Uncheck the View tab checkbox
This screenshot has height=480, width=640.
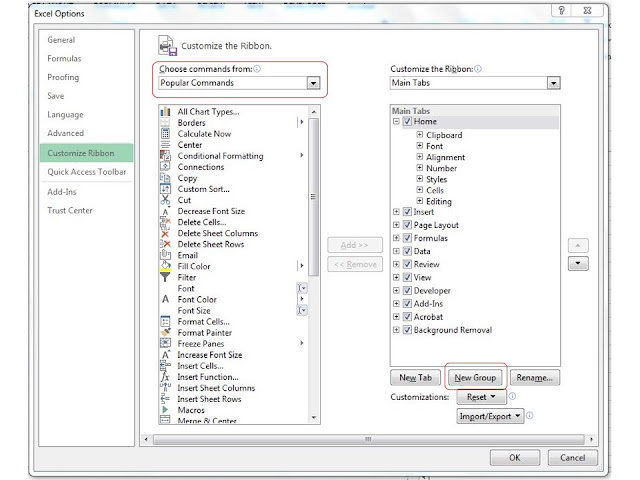[407, 277]
